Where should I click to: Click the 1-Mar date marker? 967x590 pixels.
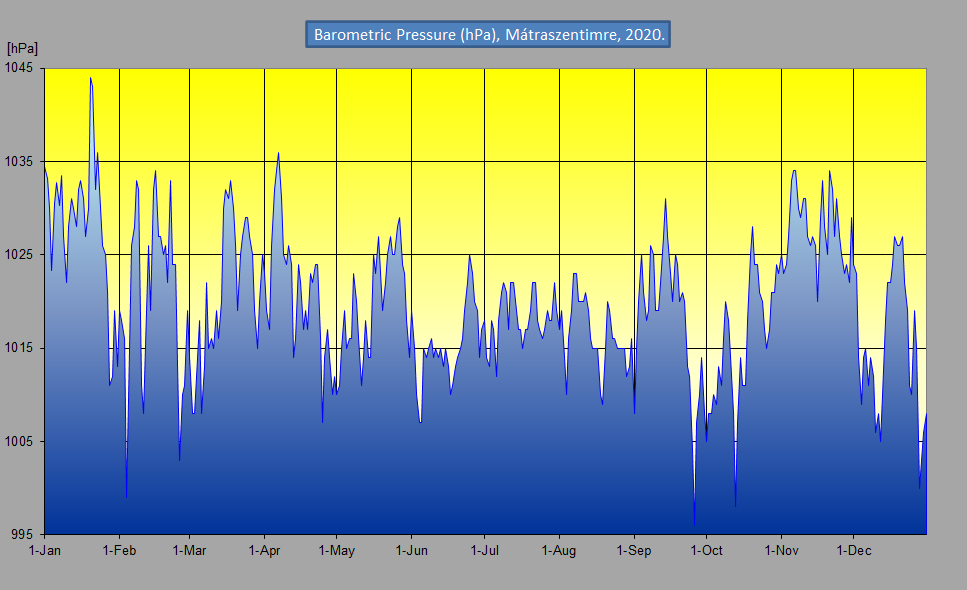tap(189, 551)
